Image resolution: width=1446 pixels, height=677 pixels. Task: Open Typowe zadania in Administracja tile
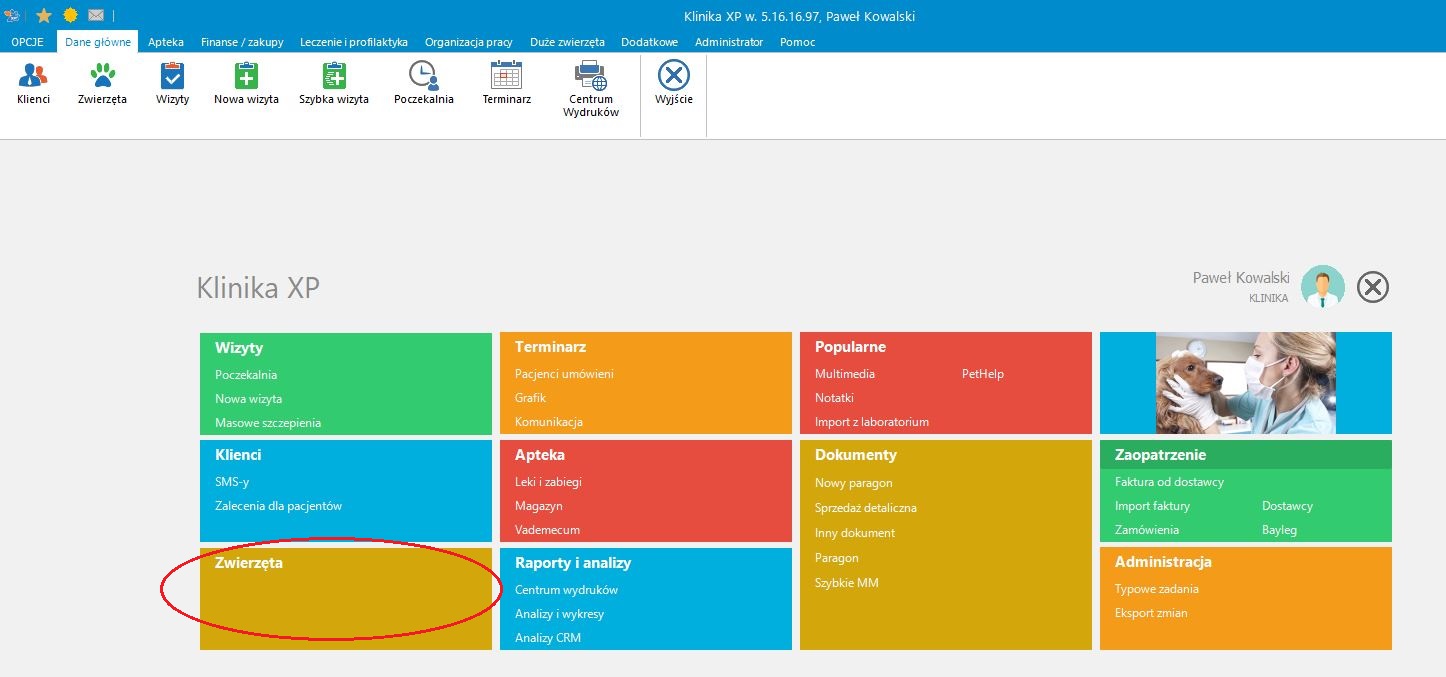coord(1157,589)
